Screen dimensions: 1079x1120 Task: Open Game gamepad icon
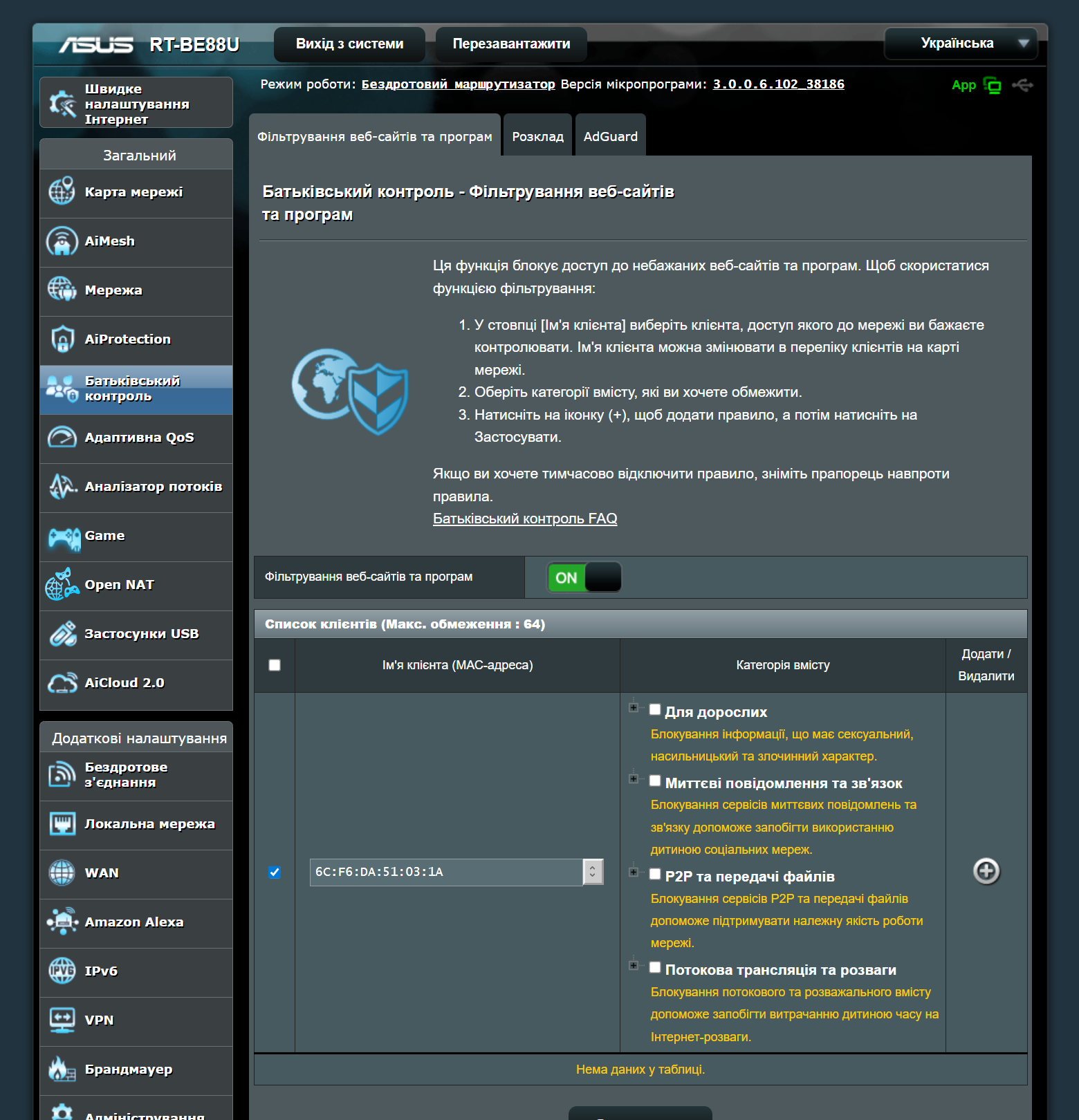[64, 539]
